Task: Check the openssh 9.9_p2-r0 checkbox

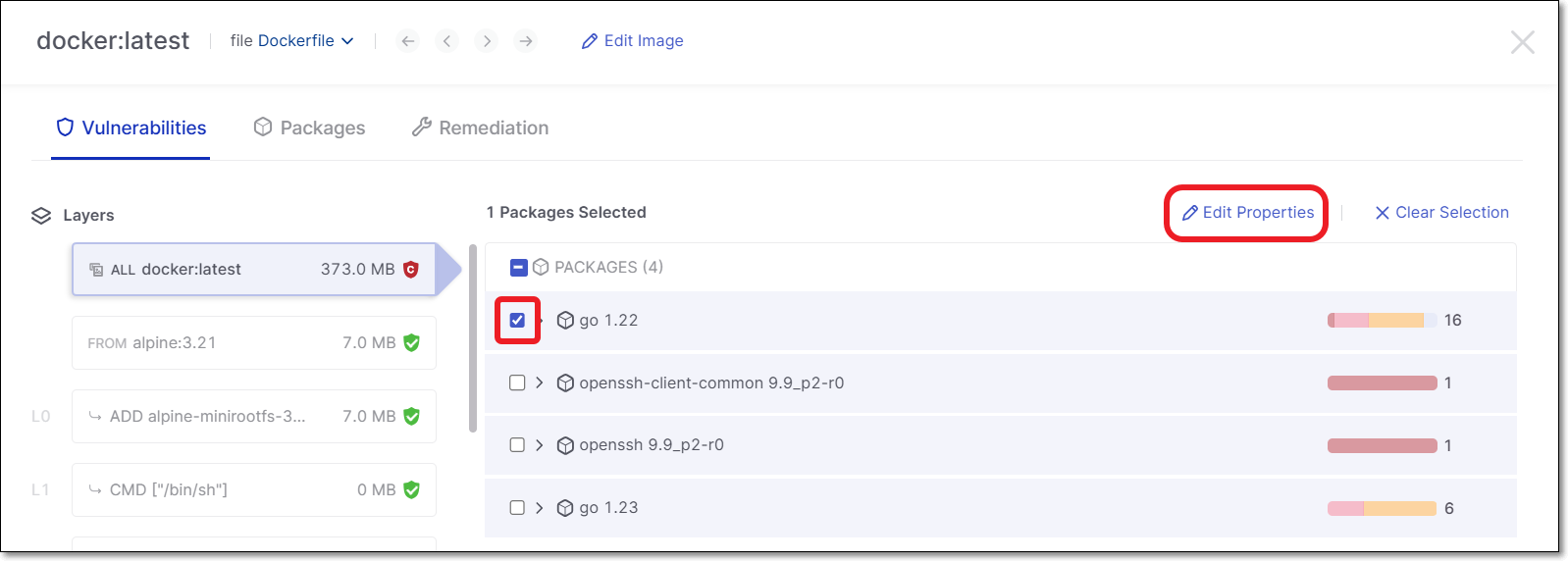Action: point(517,445)
